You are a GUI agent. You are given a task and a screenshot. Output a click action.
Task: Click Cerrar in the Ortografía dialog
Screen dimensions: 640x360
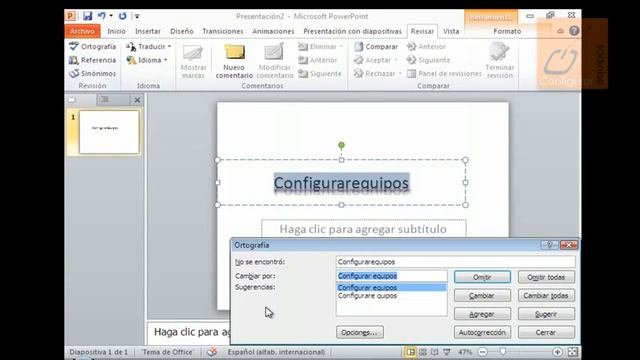[546, 332]
